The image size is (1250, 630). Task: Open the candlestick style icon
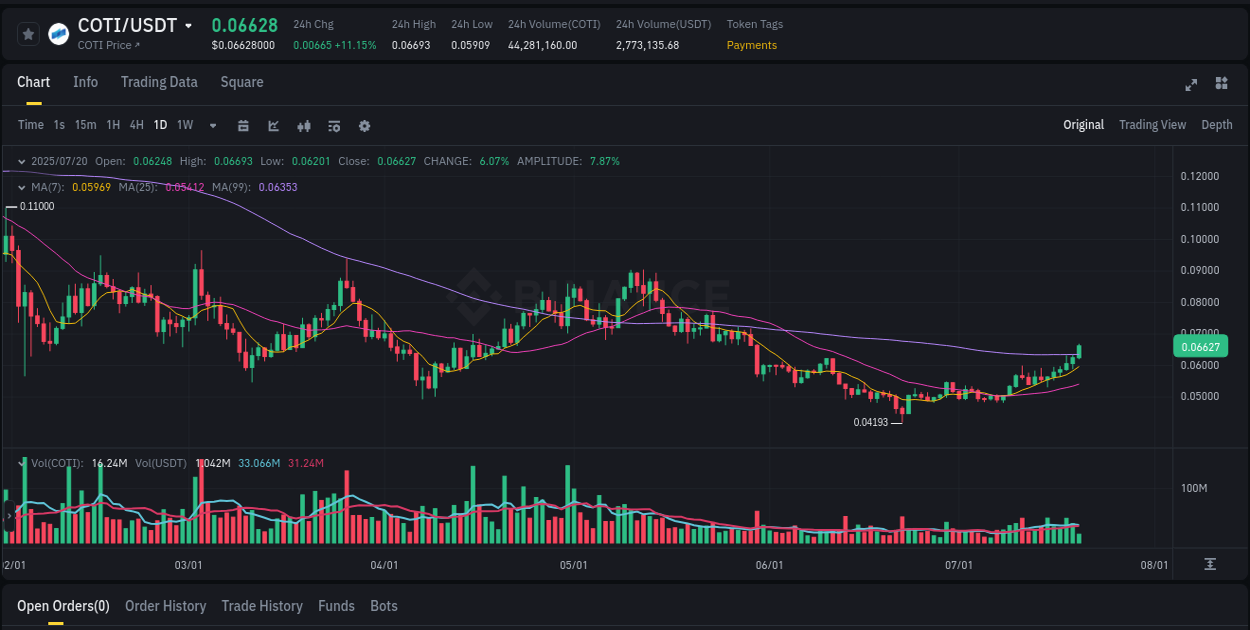click(303, 125)
